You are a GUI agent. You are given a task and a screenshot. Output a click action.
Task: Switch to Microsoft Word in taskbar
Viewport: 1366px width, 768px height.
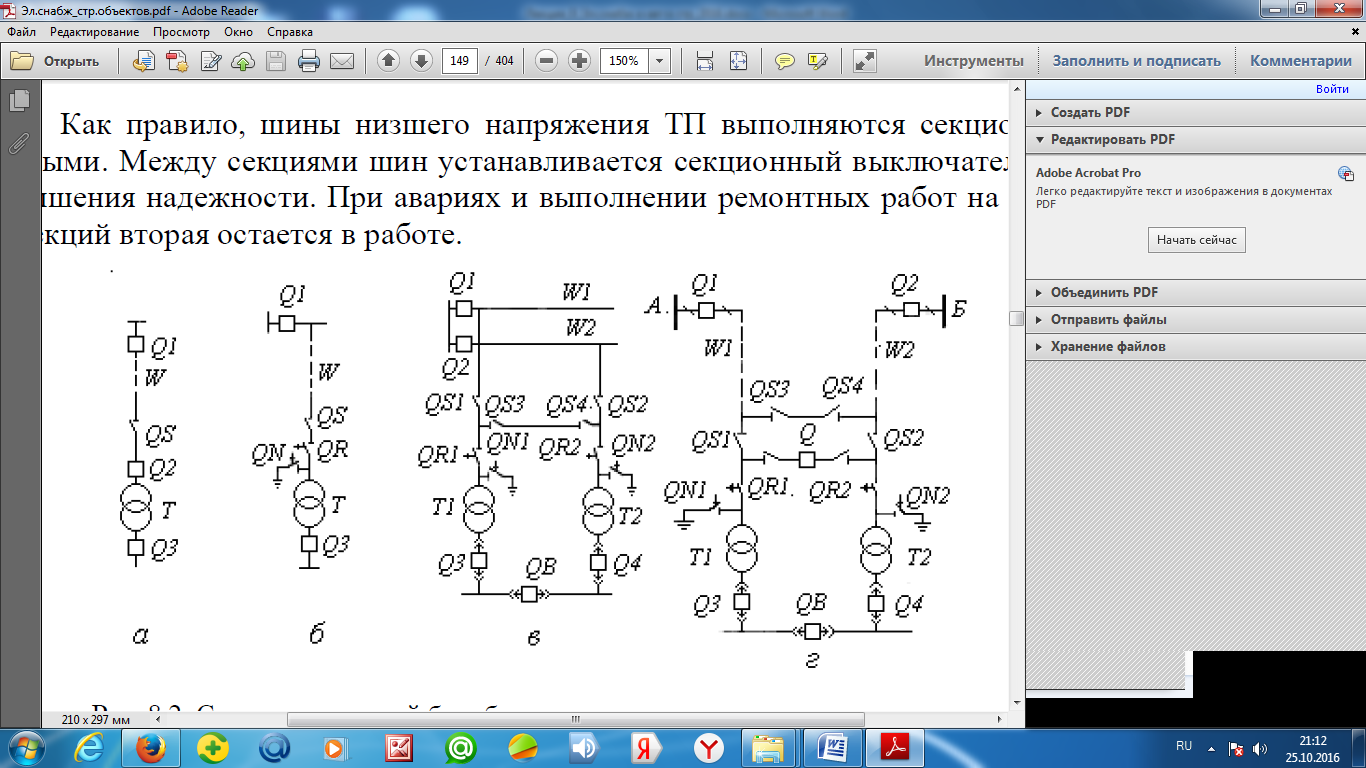click(833, 747)
